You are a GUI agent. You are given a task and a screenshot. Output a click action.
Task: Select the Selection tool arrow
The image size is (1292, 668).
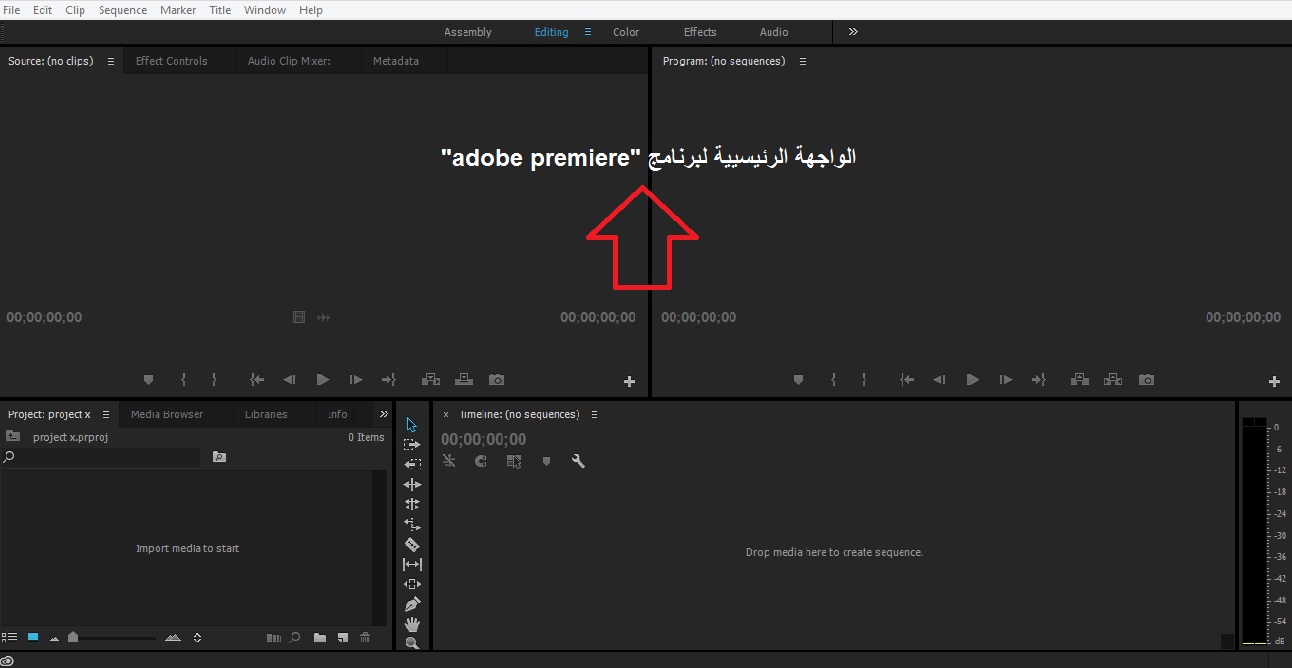(x=412, y=425)
